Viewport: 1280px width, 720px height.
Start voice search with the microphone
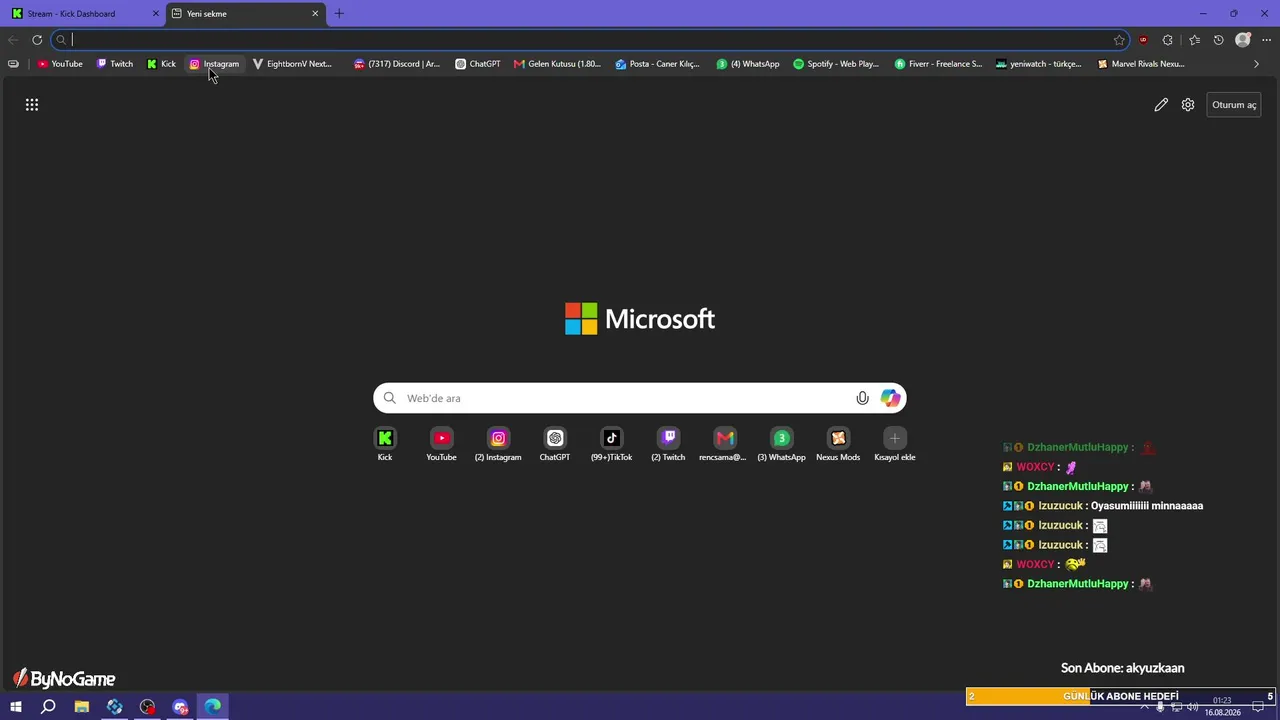(863, 398)
